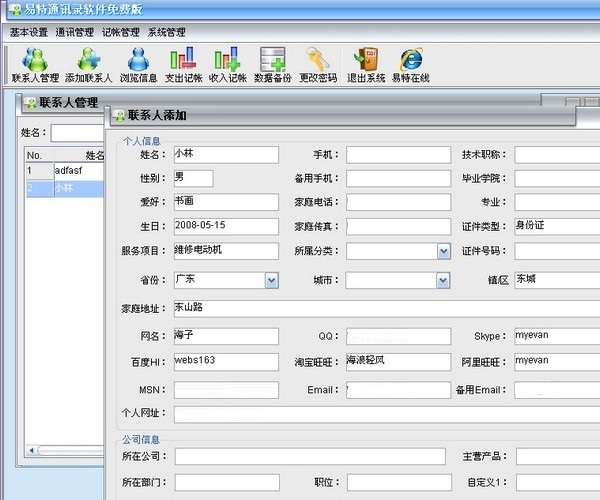
Task: Open 联系人管理 toolbar icon
Action: click(x=35, y=64)
